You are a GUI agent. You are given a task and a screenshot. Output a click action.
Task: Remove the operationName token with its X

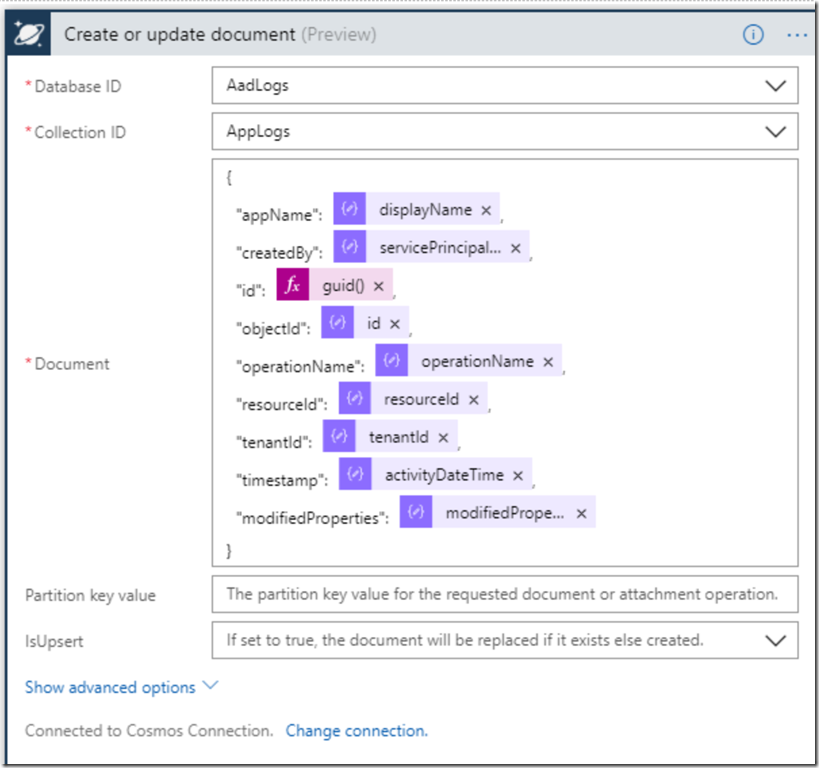tap(548, 362)
